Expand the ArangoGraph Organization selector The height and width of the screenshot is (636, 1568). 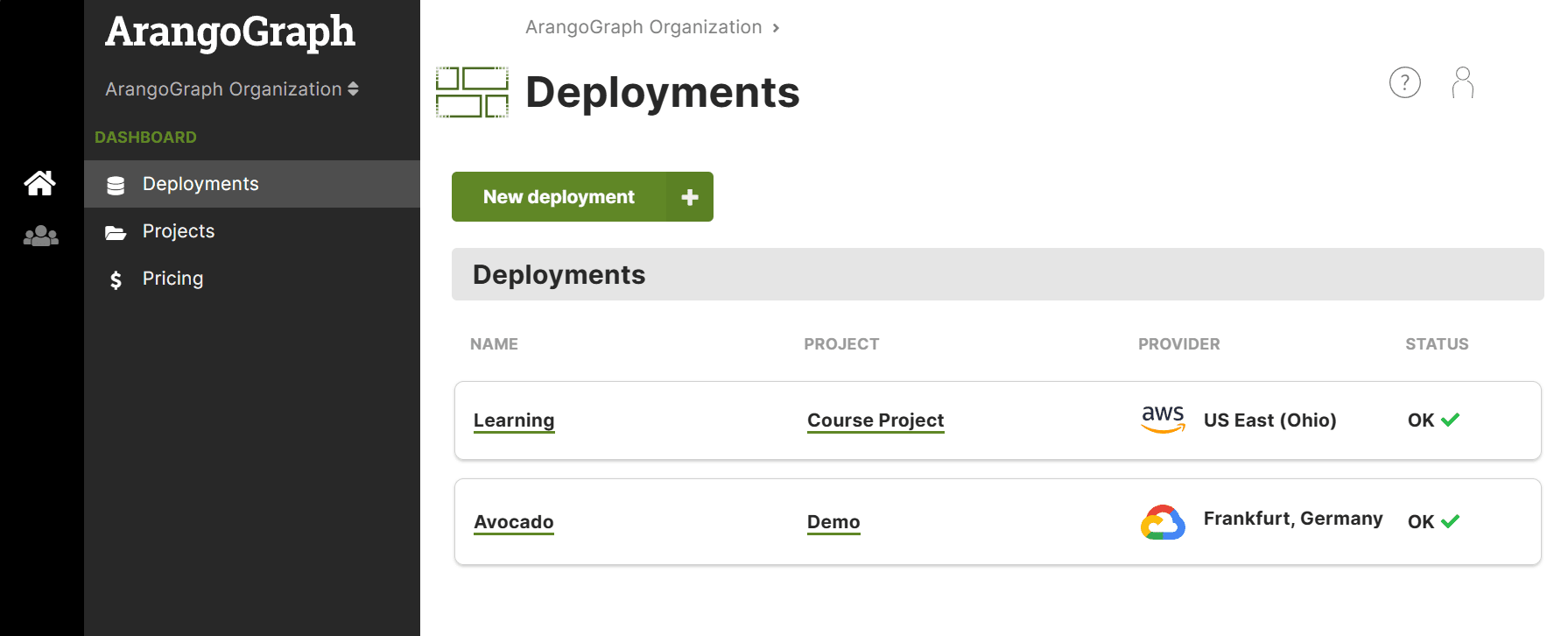coord(232,89)
